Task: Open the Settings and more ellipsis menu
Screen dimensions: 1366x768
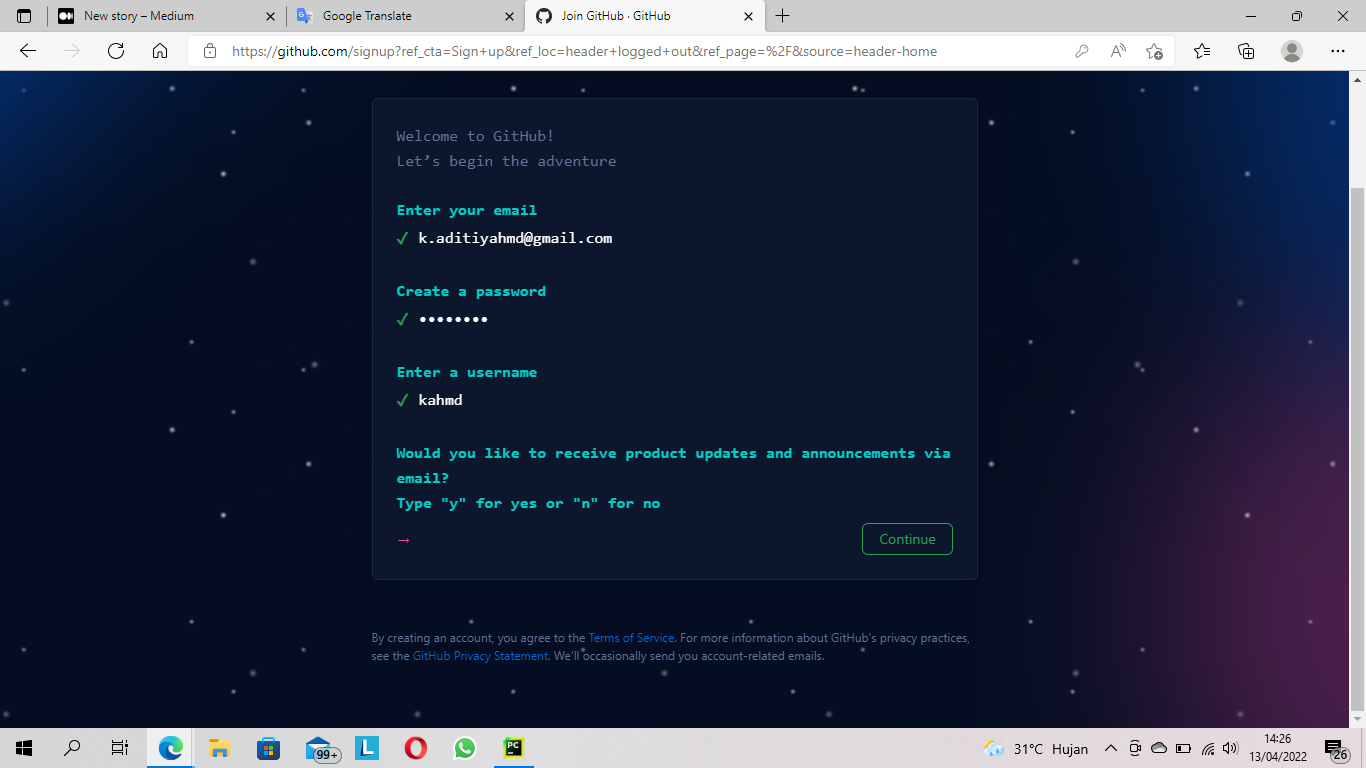Action: point(1337,51)
